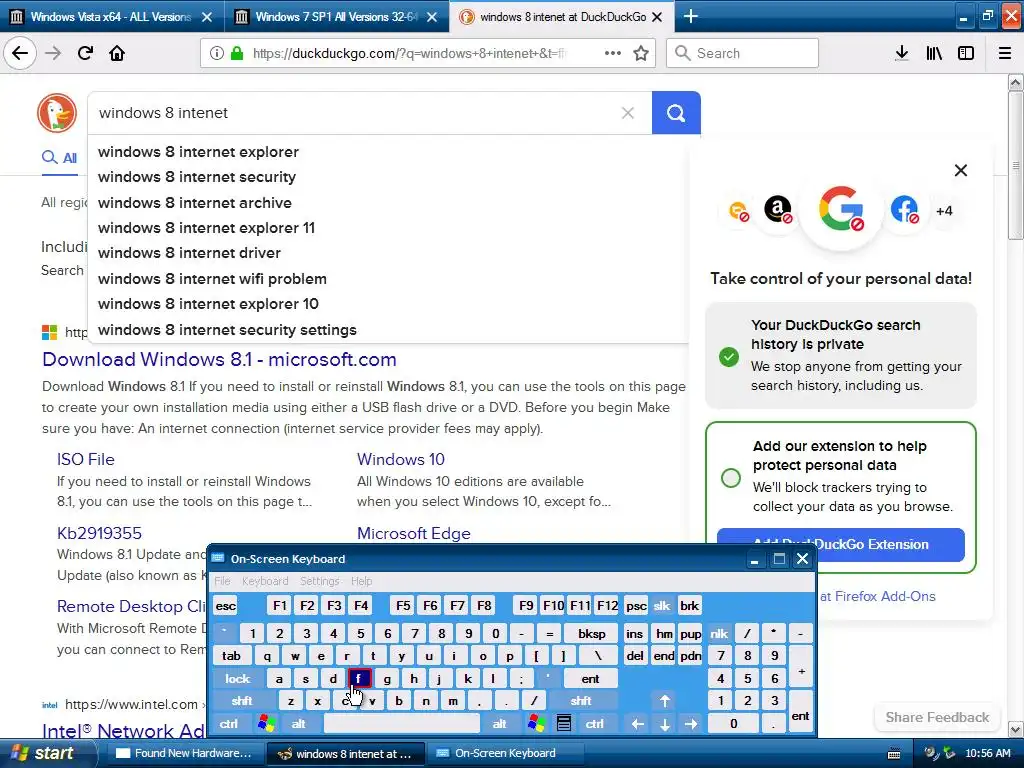The height and width of the screenshot is (768, 1024).
Task: Open On-Screen Keyboard Keyboard menu
Action: tap(265, 581)
